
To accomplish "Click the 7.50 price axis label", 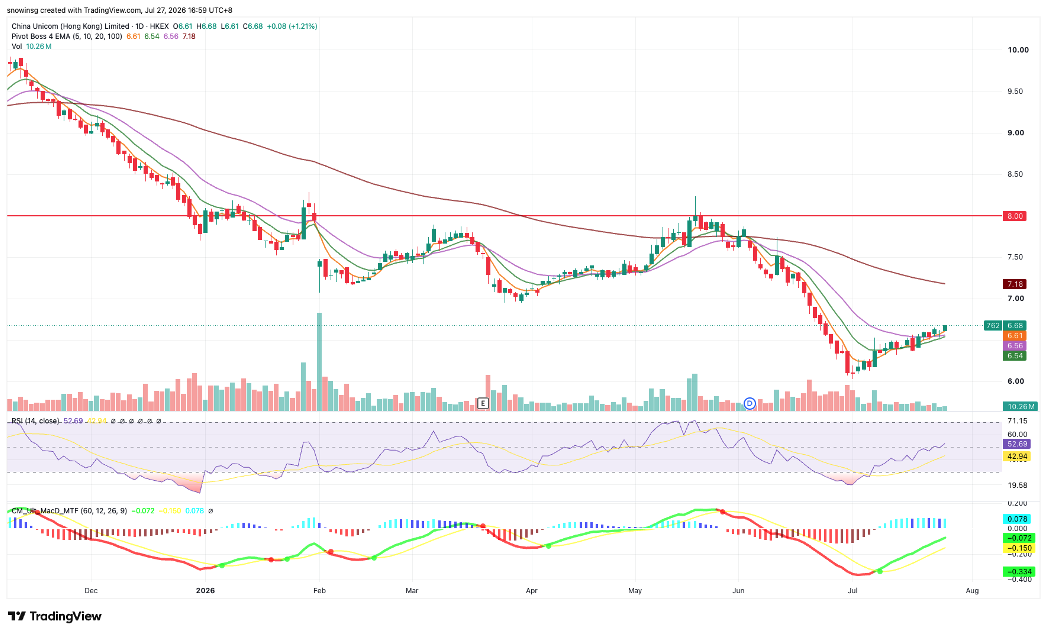I will [x=1016, y=257].
